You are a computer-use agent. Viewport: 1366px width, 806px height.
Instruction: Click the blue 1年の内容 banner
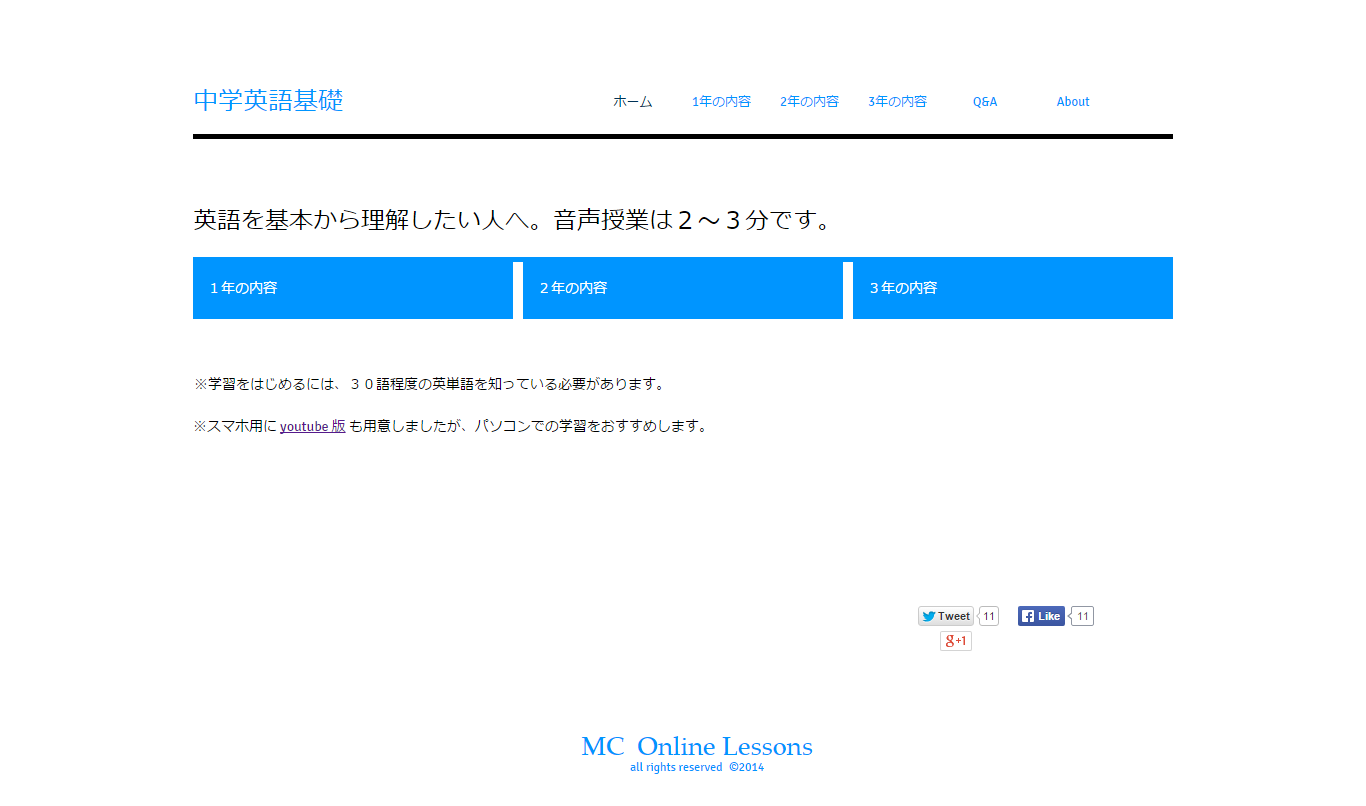pyautogui.click(x=352, y=288)
